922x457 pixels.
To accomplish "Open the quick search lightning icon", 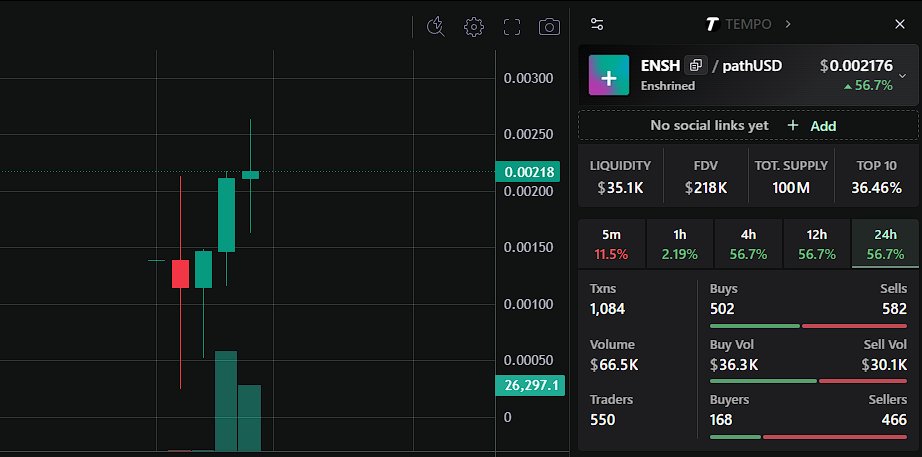I will pos(435,26).
